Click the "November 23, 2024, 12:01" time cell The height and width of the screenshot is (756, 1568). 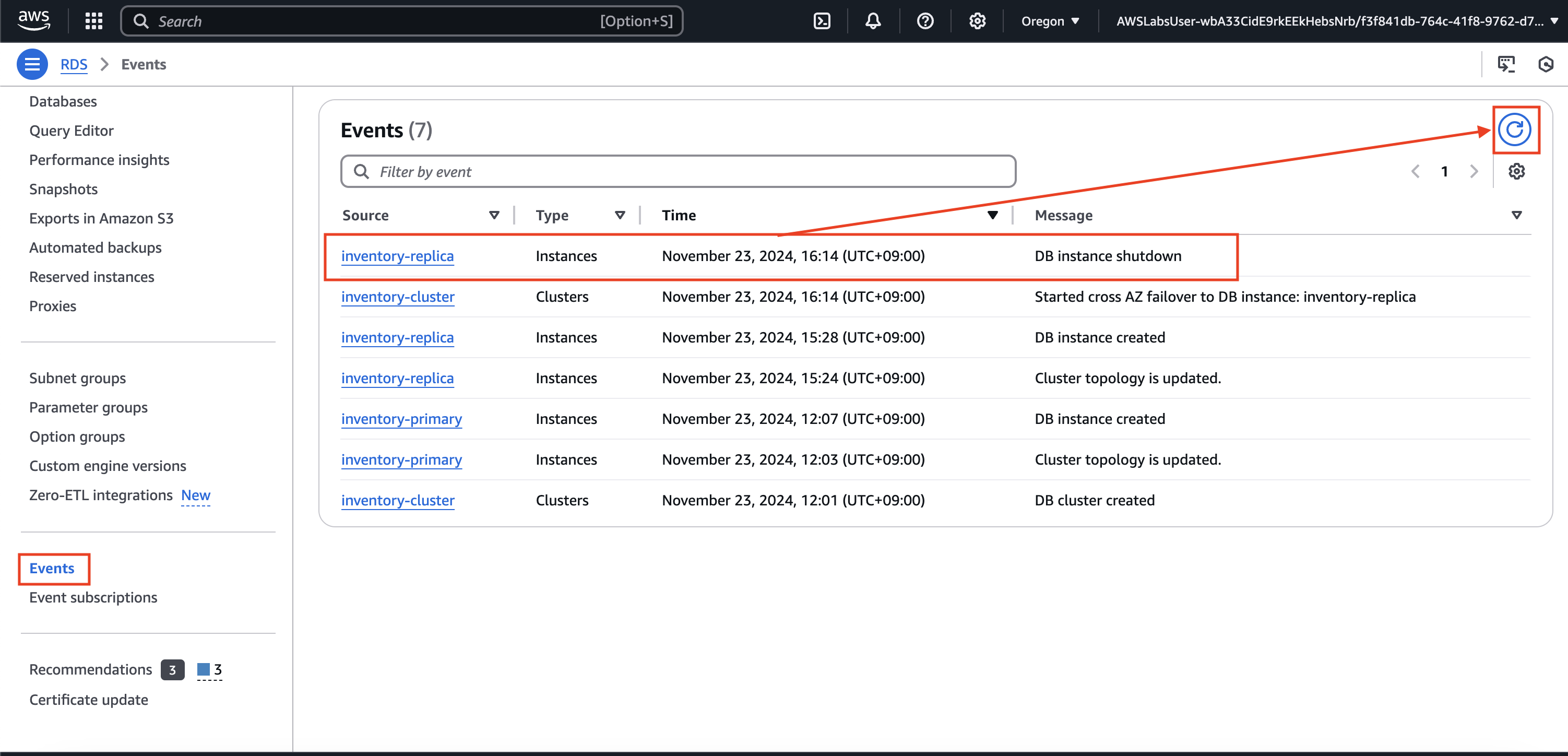793,500
